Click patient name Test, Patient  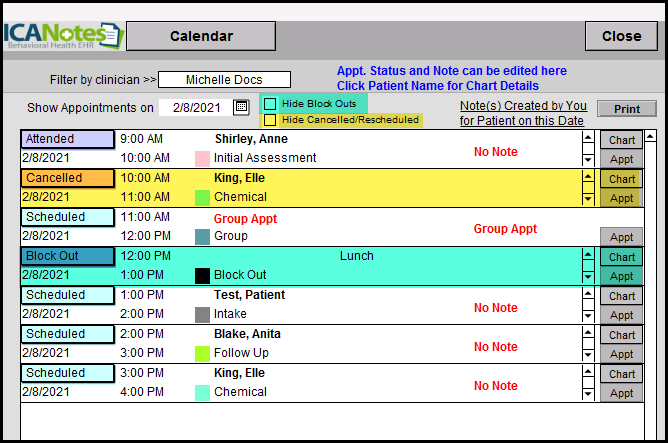(x=249, y=295)
